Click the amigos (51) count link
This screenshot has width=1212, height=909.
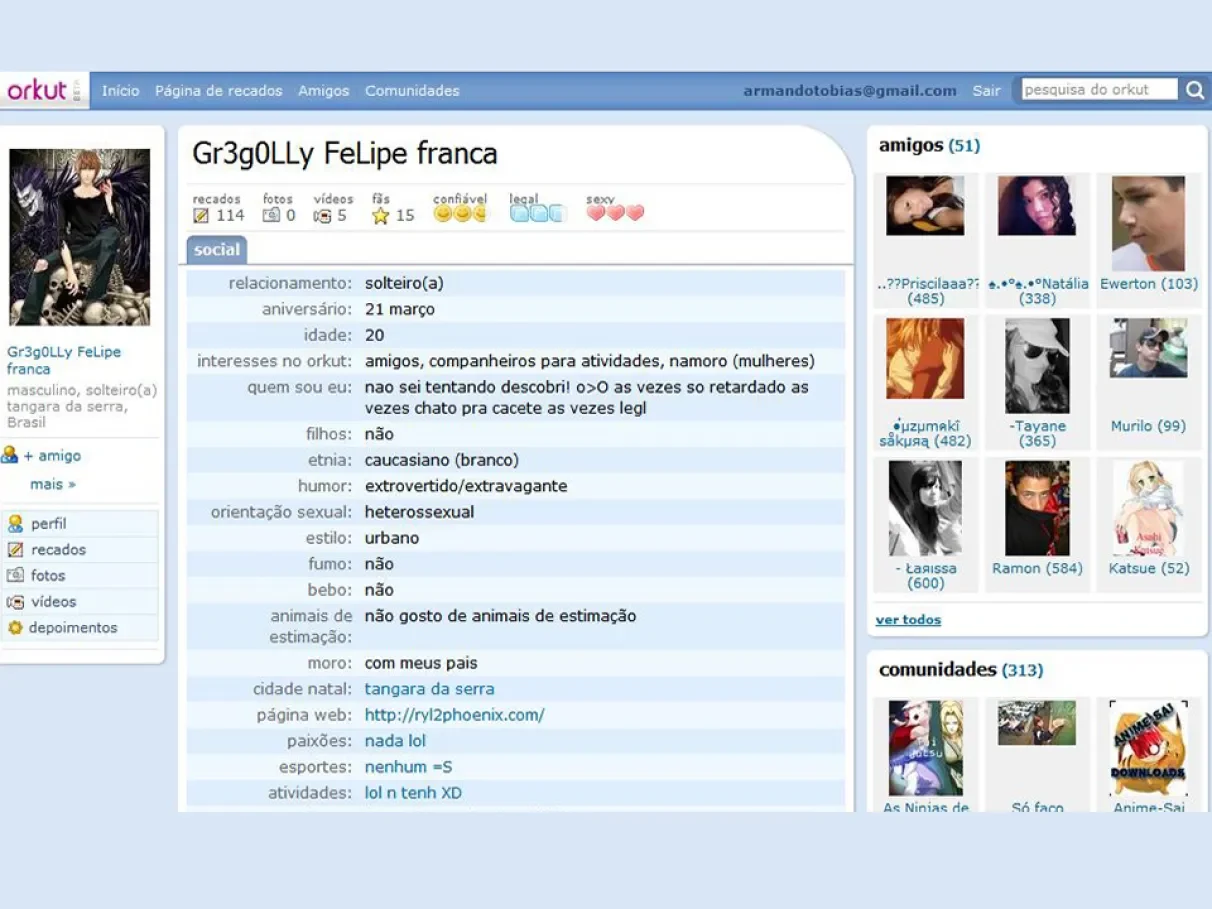(964, 145)
